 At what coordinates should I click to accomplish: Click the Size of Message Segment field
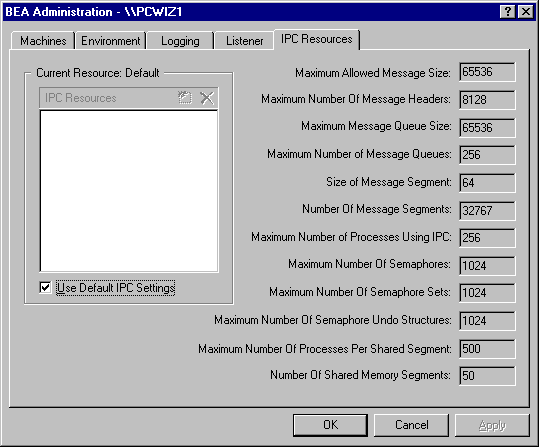pos(487,183)
